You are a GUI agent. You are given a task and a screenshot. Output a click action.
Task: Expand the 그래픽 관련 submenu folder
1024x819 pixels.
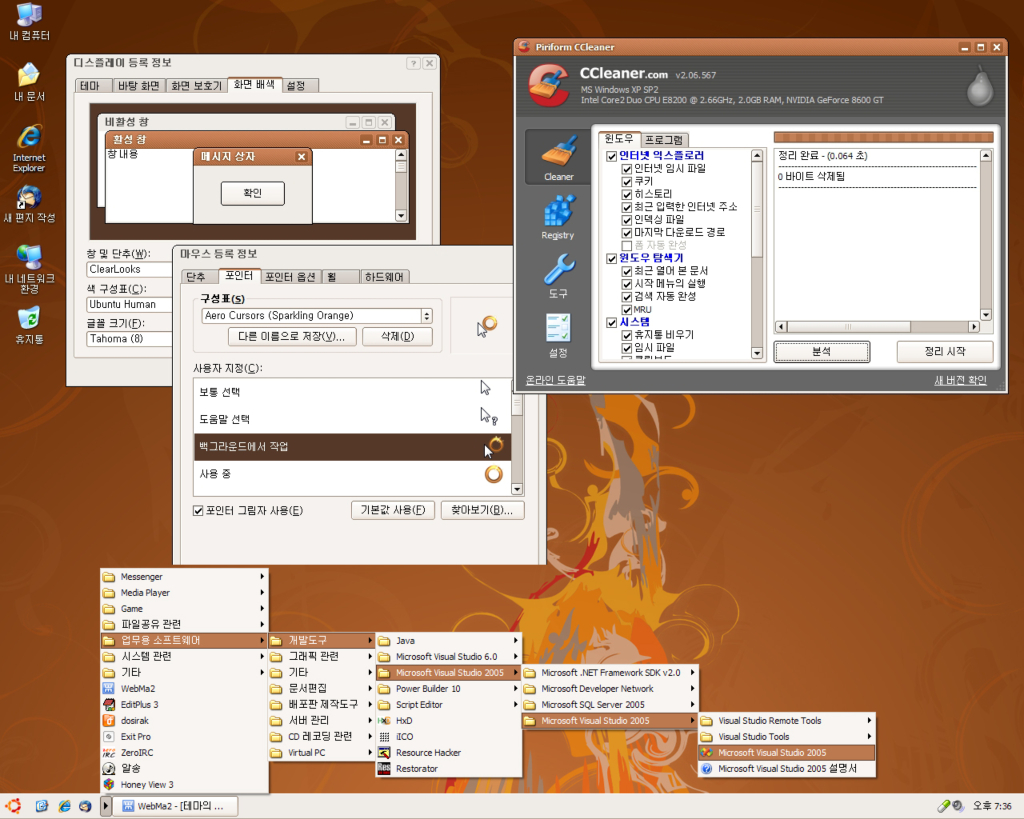click(322, 656)
